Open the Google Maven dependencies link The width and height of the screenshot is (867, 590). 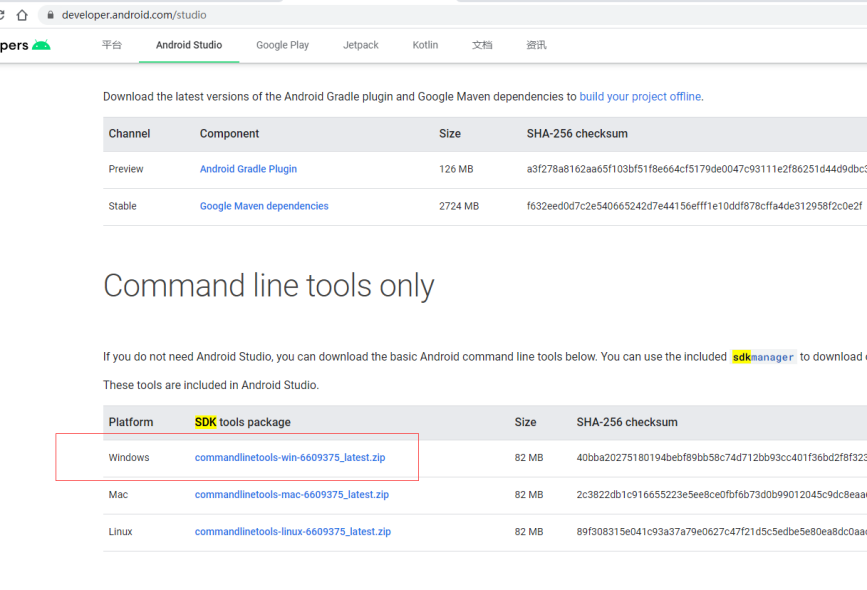click(x=264, y=206)
